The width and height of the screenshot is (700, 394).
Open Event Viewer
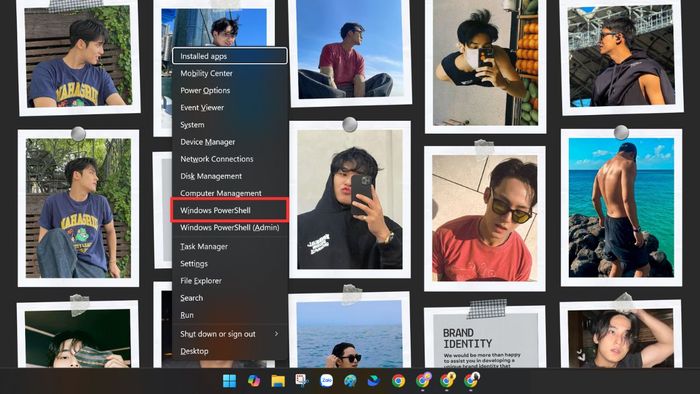click(x=229, y=108)
